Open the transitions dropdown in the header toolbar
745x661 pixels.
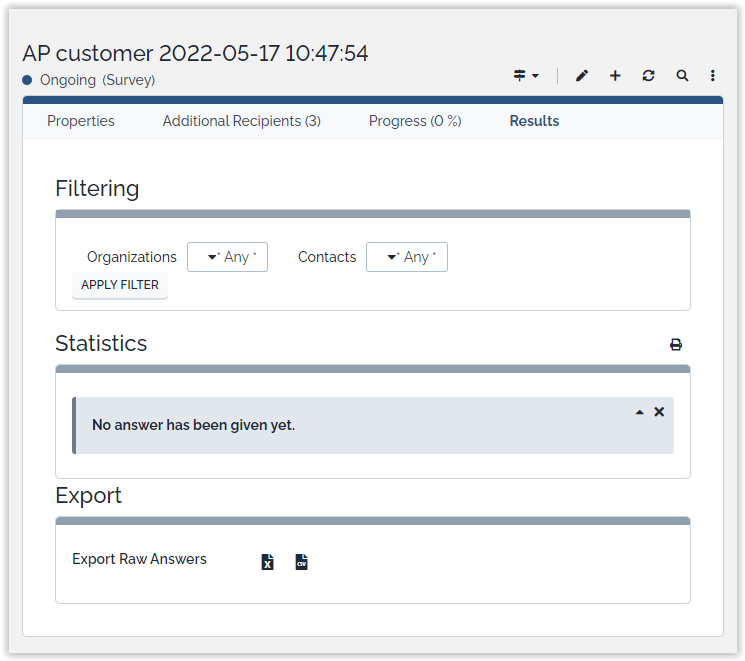coord(526,76)
